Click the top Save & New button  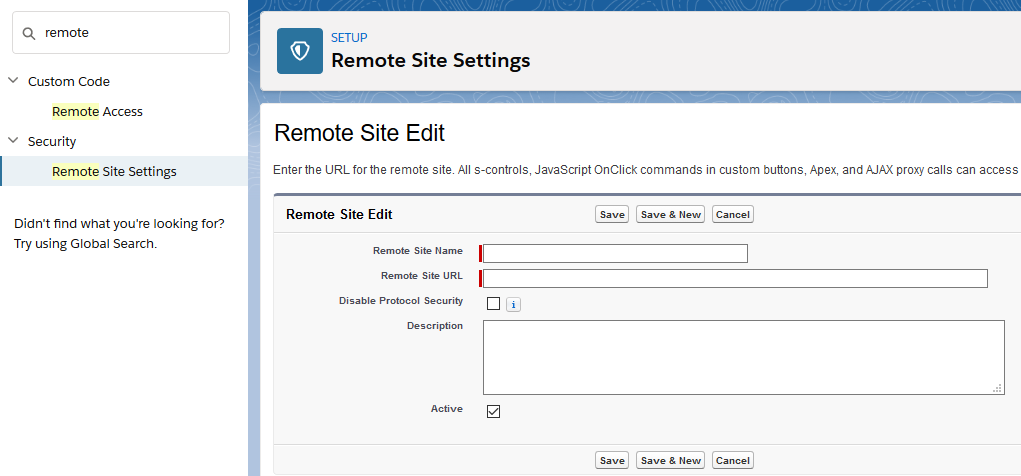(670, 214)
